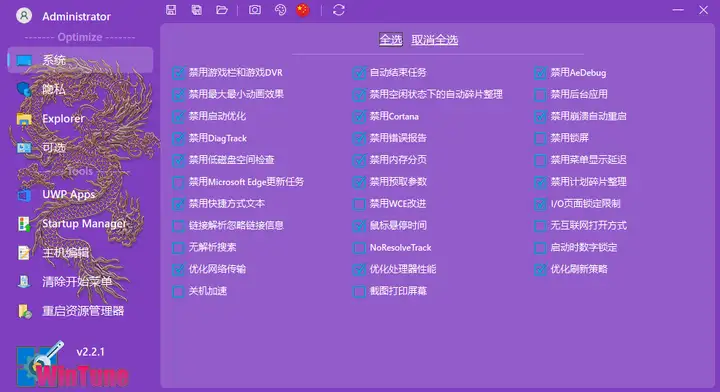Open the UWP Apps section

point(68,195)
